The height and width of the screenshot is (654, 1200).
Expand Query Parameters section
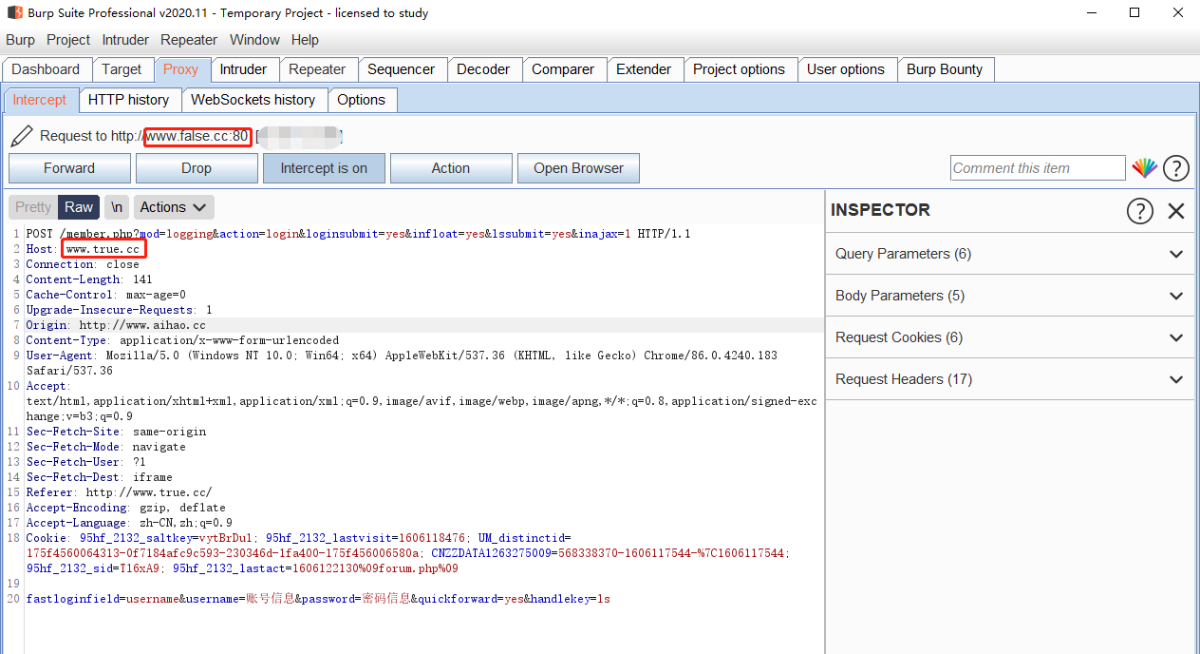(x=1012, y=254)
